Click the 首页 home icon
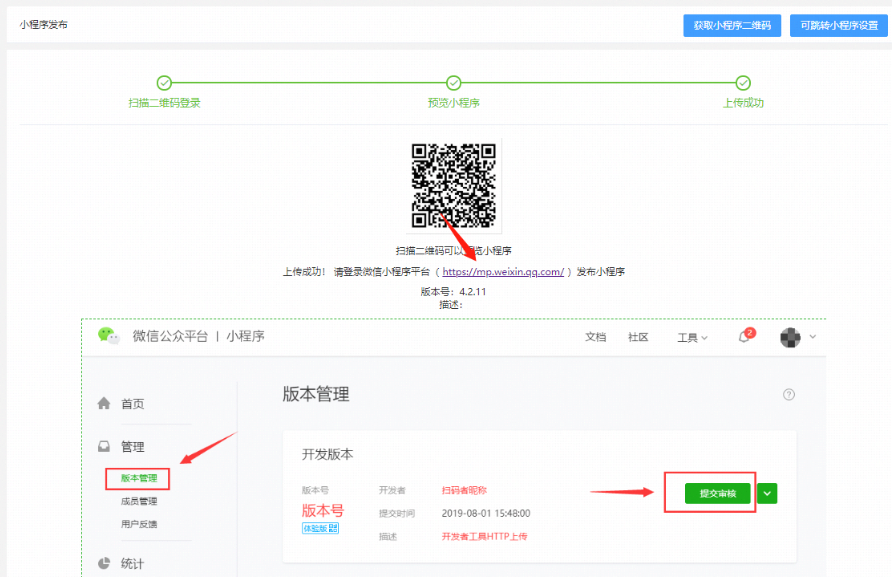Image resolution: width=892 pixels, height=577 pixels. pos(104,403)
